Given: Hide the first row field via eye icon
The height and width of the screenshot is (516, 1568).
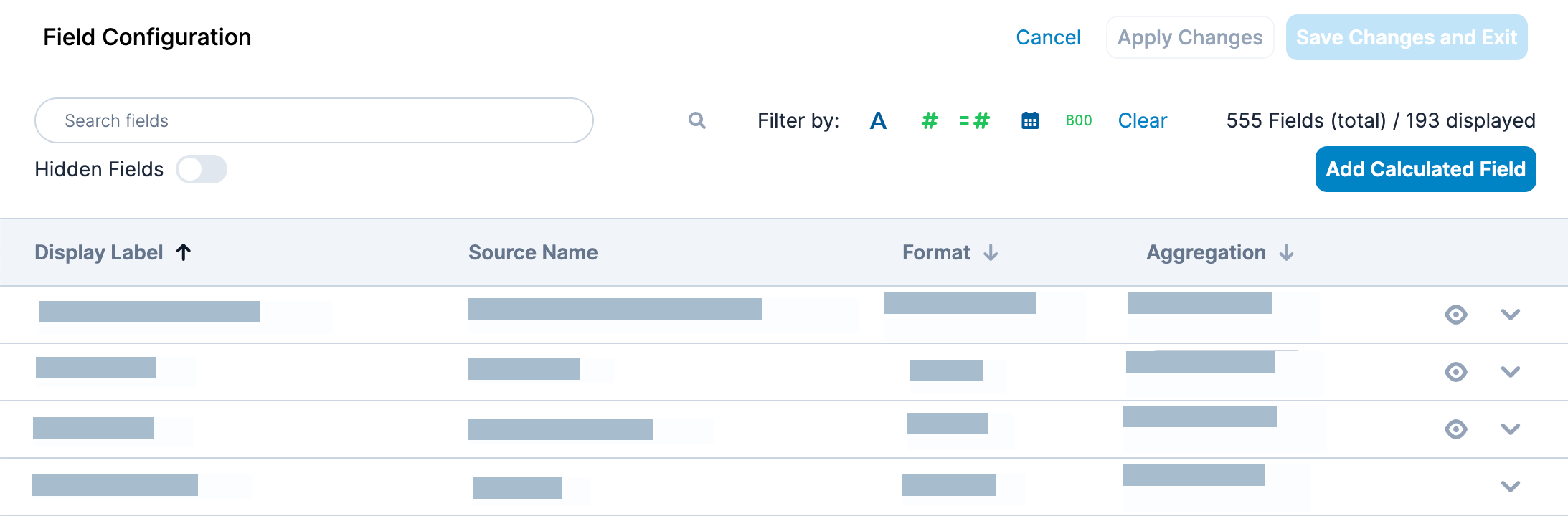Looking at the screenshot, I should pyautogui.click(x=1455, y=315).
